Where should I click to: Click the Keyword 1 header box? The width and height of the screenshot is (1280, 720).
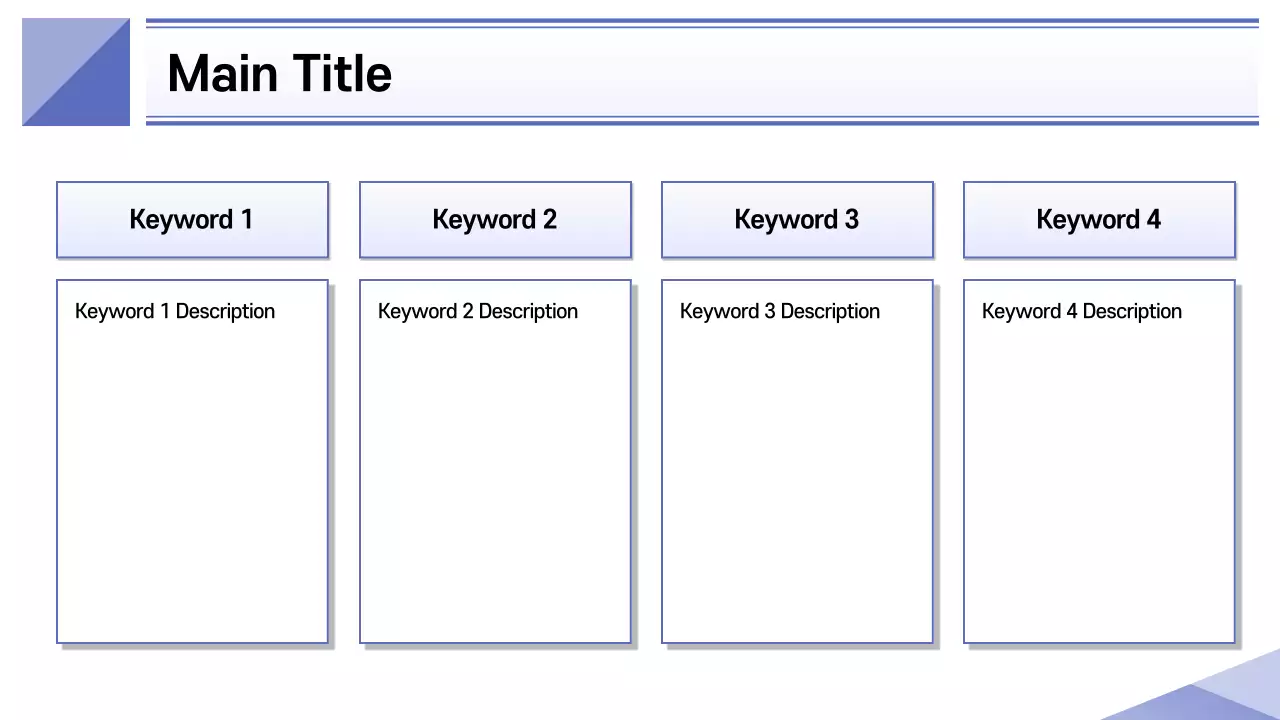pyautogui.click(x=192, y=220)
